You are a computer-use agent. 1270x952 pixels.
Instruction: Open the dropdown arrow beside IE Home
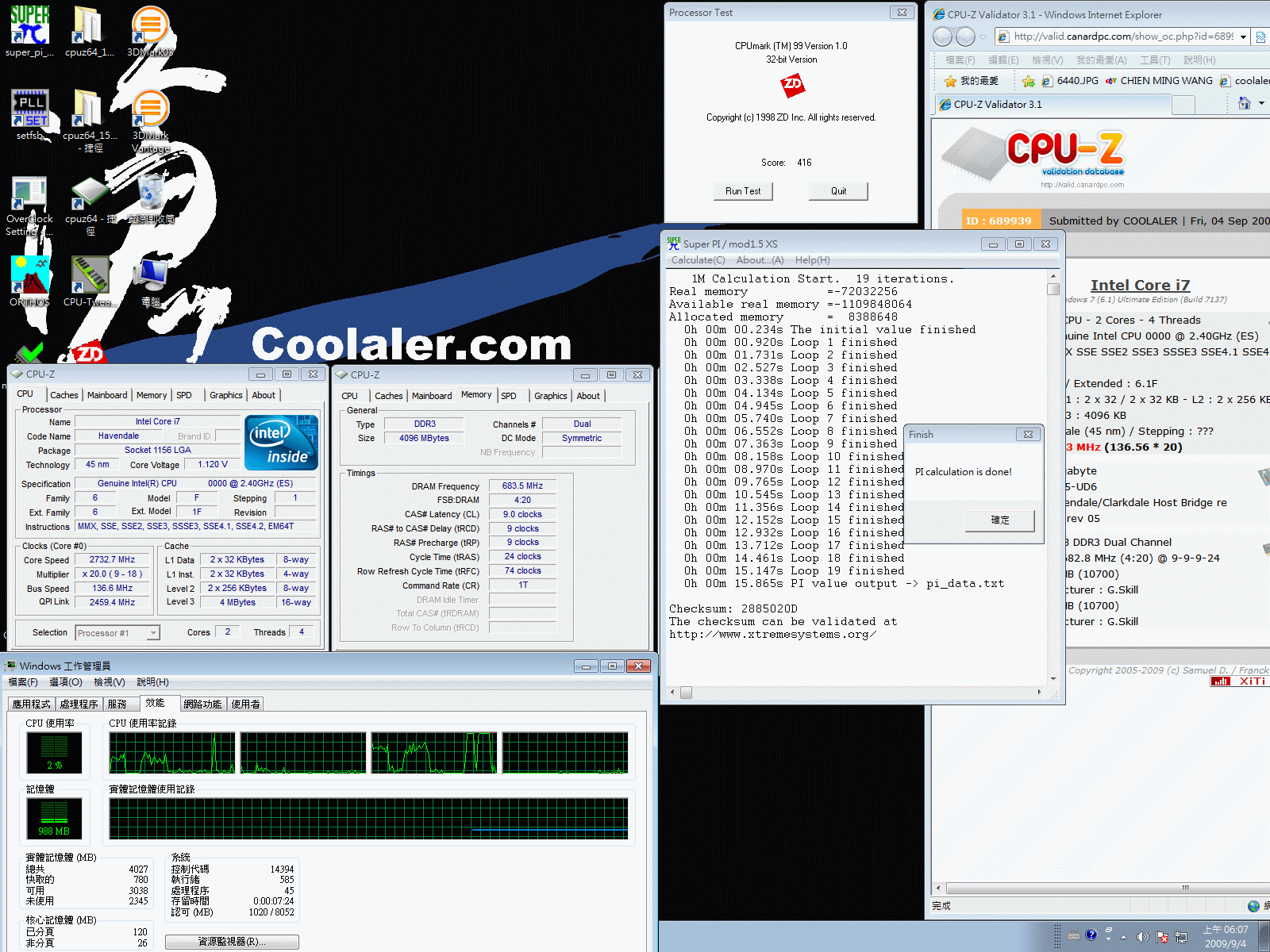[1262, 103]
